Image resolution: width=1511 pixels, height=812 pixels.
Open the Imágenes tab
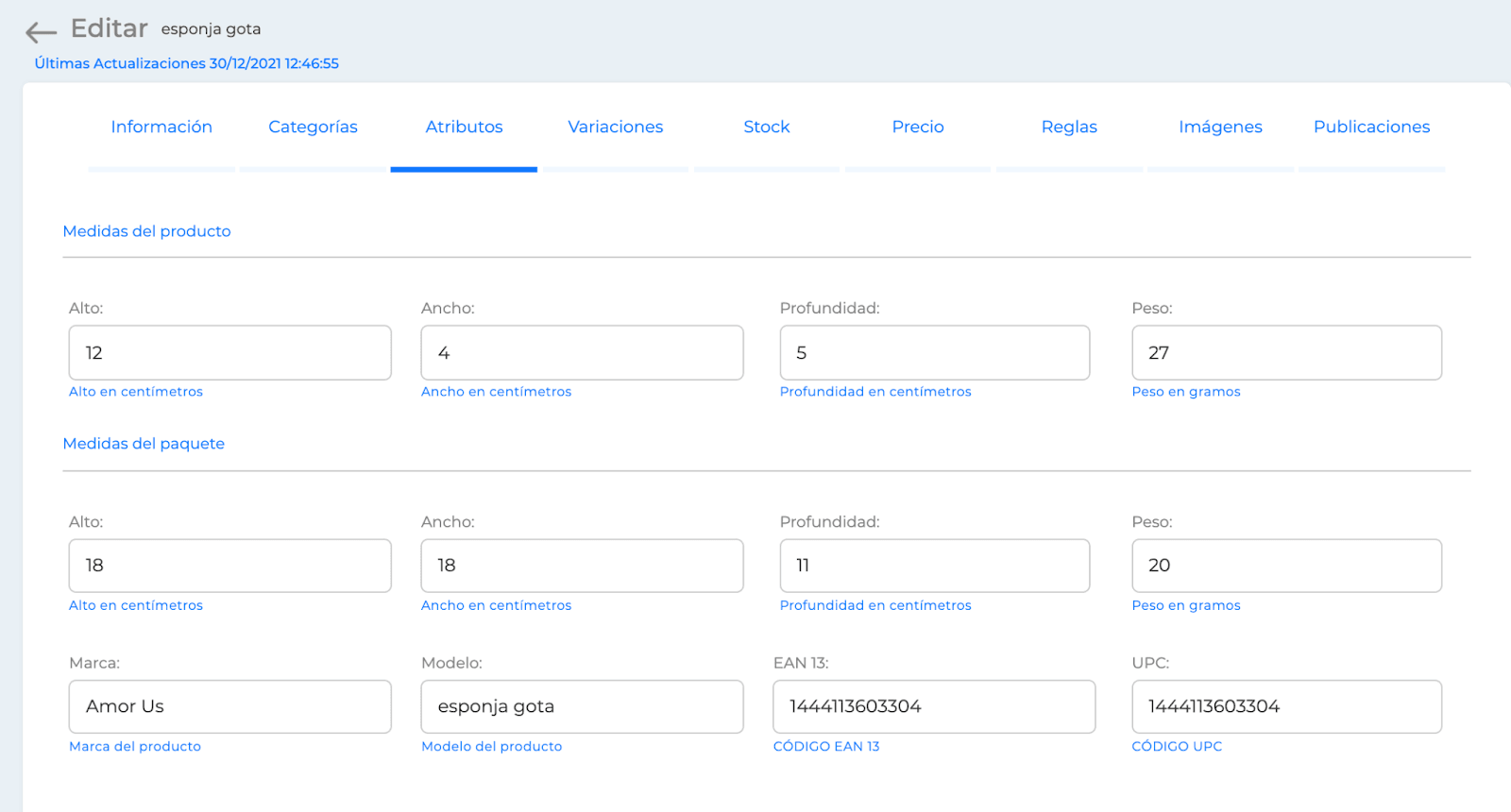point(1220,127)
